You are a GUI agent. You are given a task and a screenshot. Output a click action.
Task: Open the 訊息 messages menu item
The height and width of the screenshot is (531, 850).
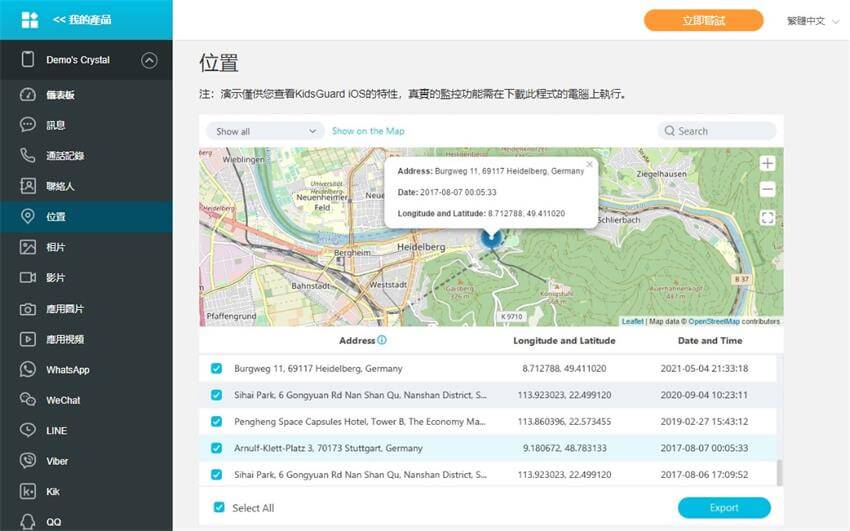click(56, 125)
